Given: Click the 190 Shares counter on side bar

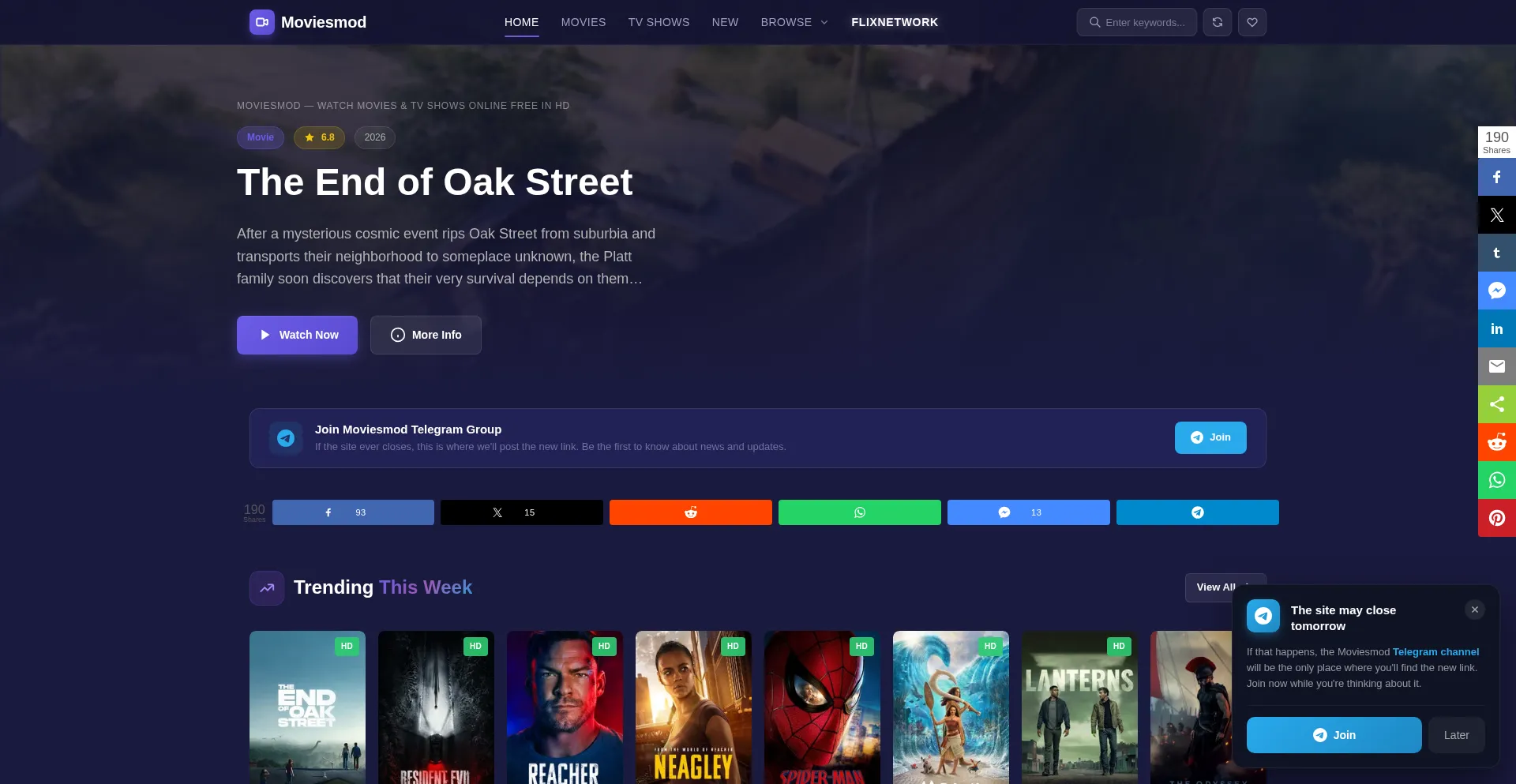Looking at the screenshot, I should (1497, 142).
